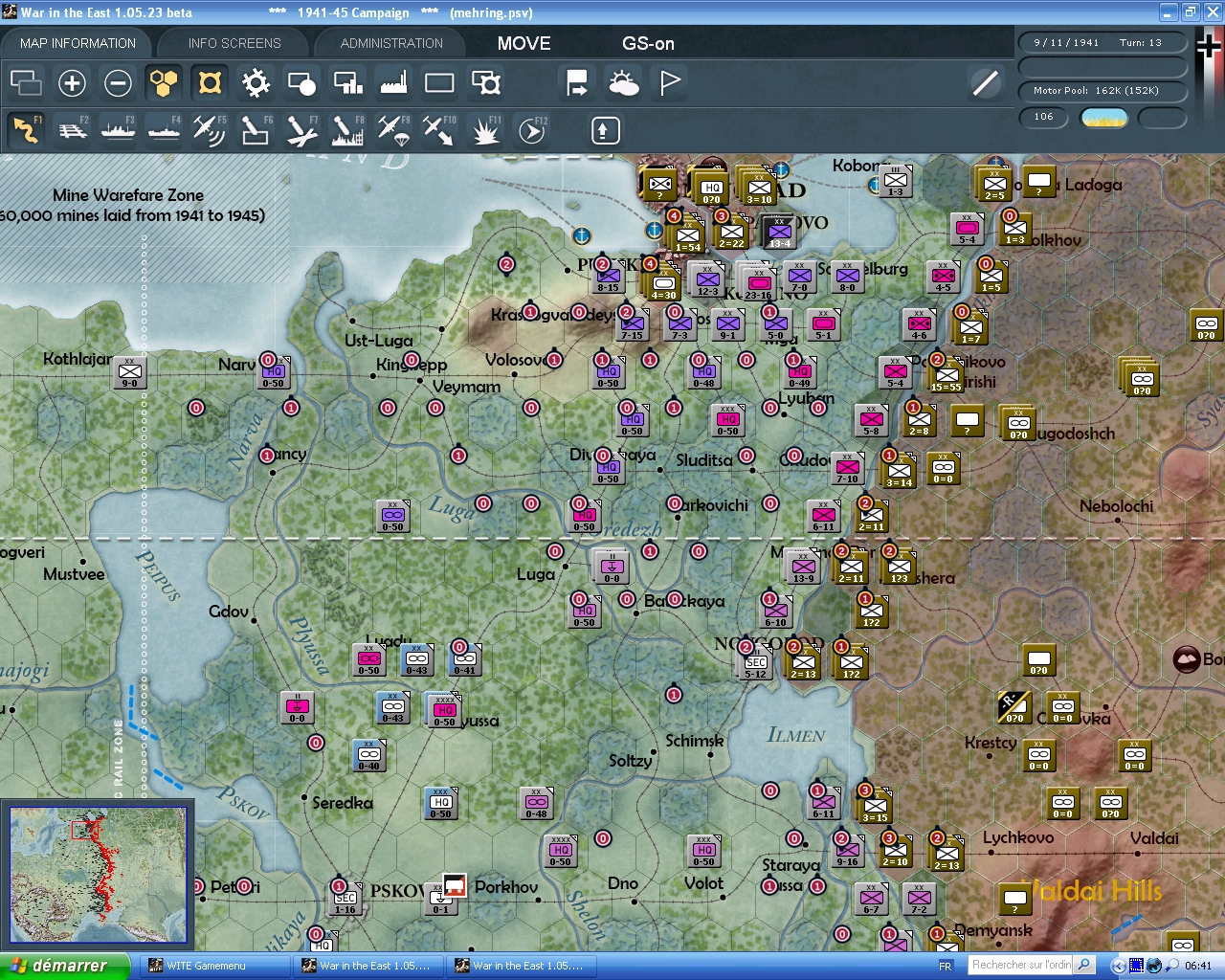
Task: Click the F12 circled arrow icon
Action: click(531, 129)
